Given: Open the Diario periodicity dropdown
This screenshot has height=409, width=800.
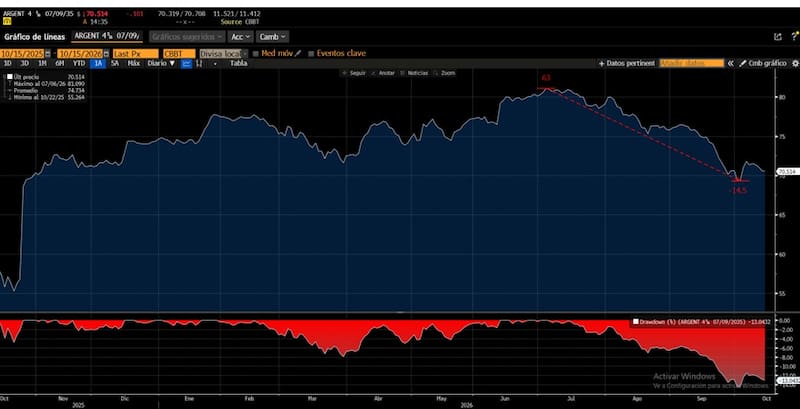Looking at the screenshot, I should (161, 63).
